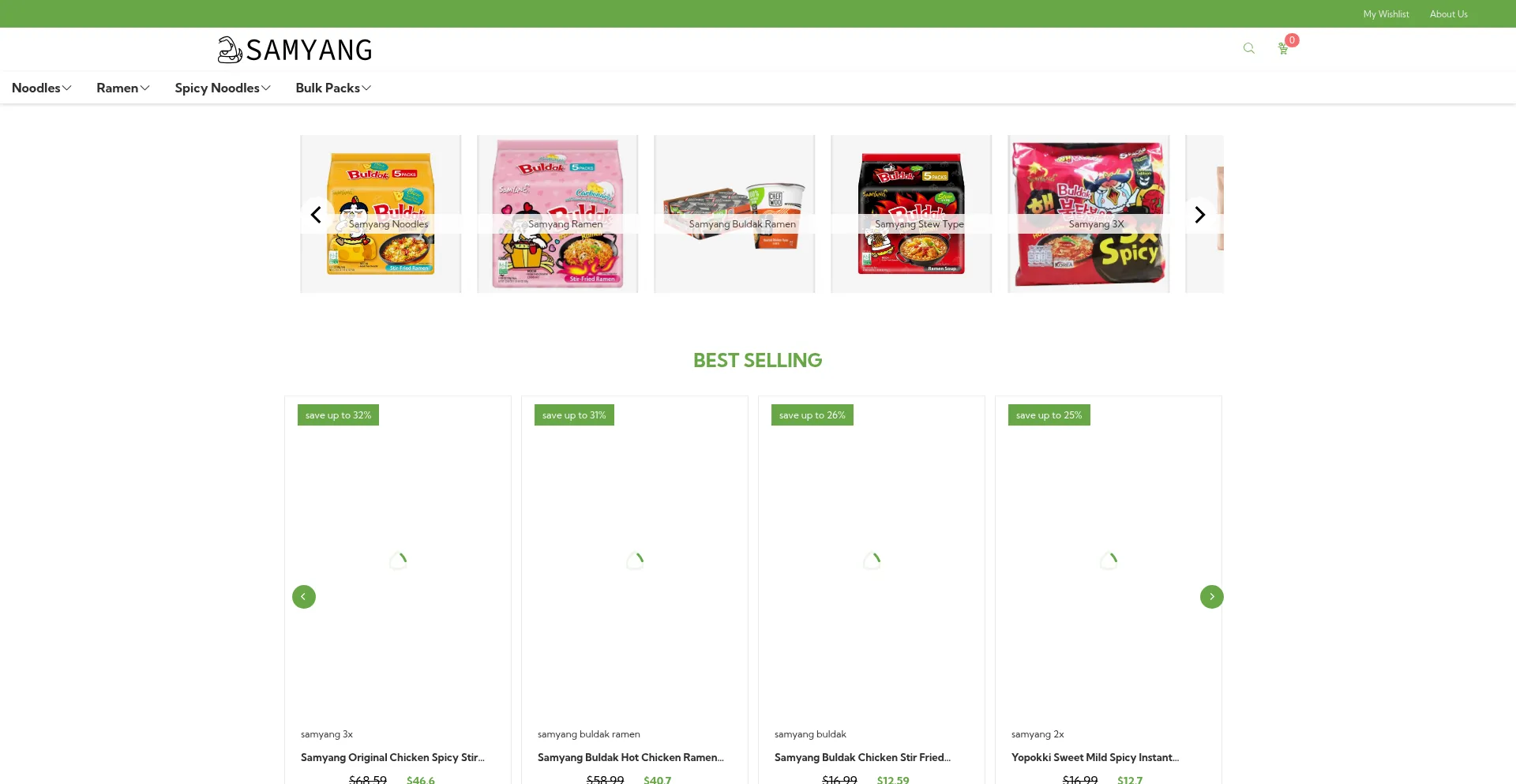This screenshot has height=784, width=1516.
Task: Show previous best selling products
Action: (x=304, y=597)
